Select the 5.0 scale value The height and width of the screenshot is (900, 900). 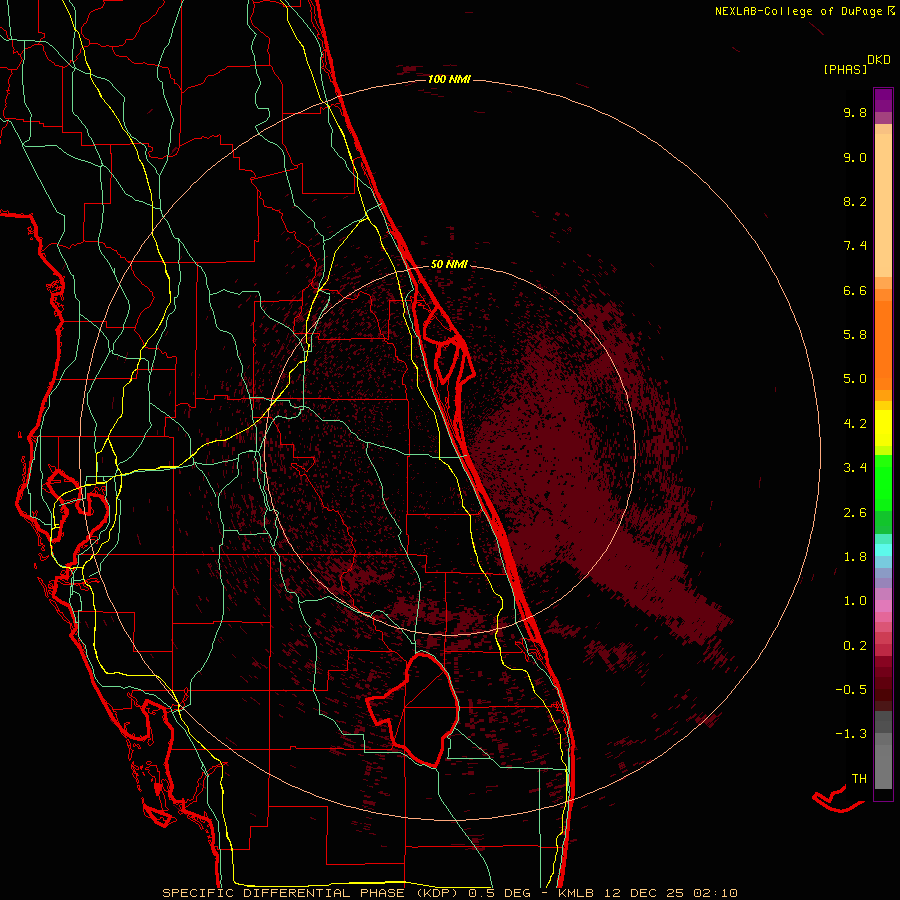(x=855, y=379)
